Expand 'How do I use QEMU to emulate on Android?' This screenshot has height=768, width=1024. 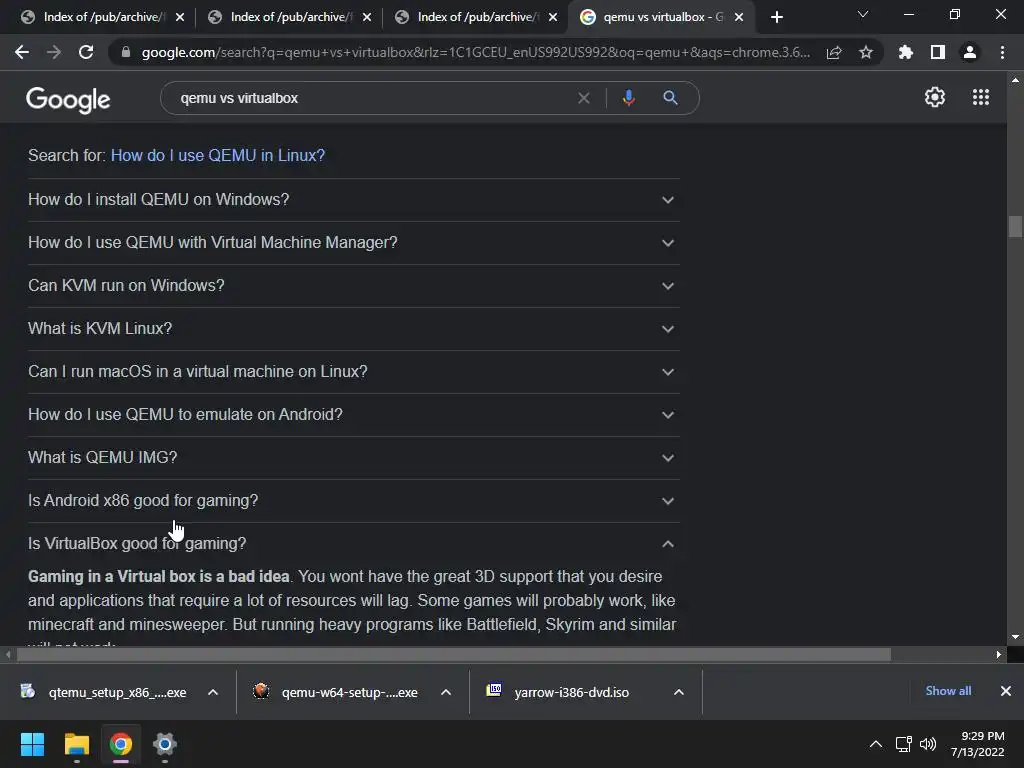coord(353,415)
